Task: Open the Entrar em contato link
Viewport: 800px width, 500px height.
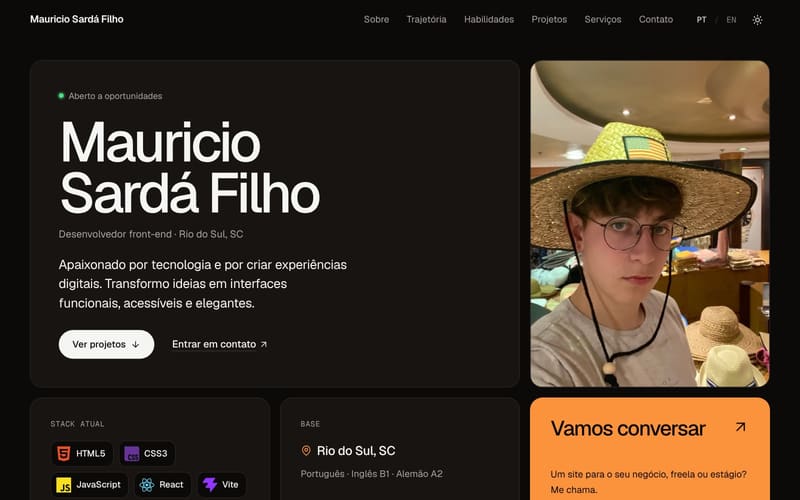Action: (x=219, y=344)
